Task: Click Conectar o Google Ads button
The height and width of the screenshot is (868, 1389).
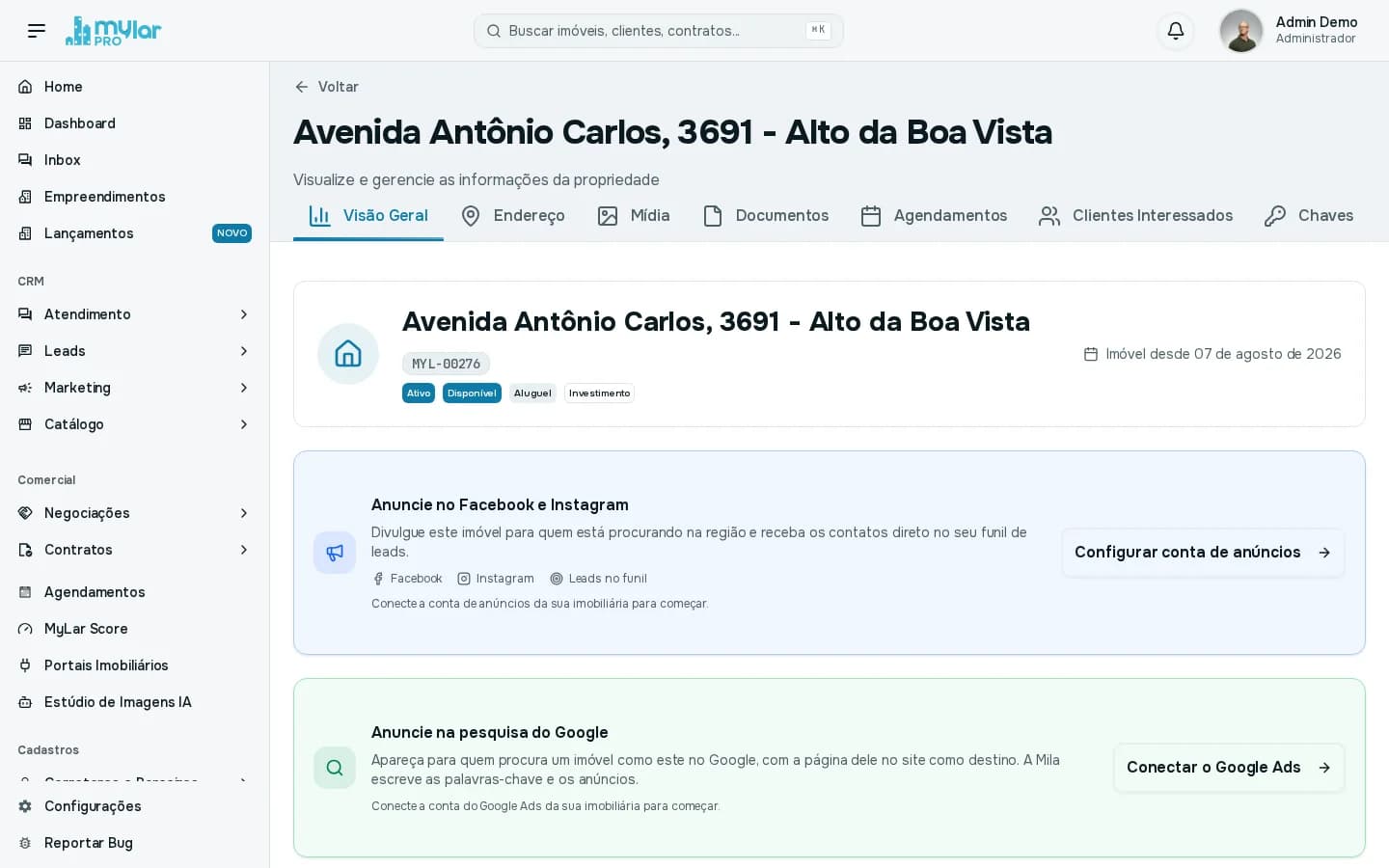Action: pyautogui.click(x=1229, y=768)
